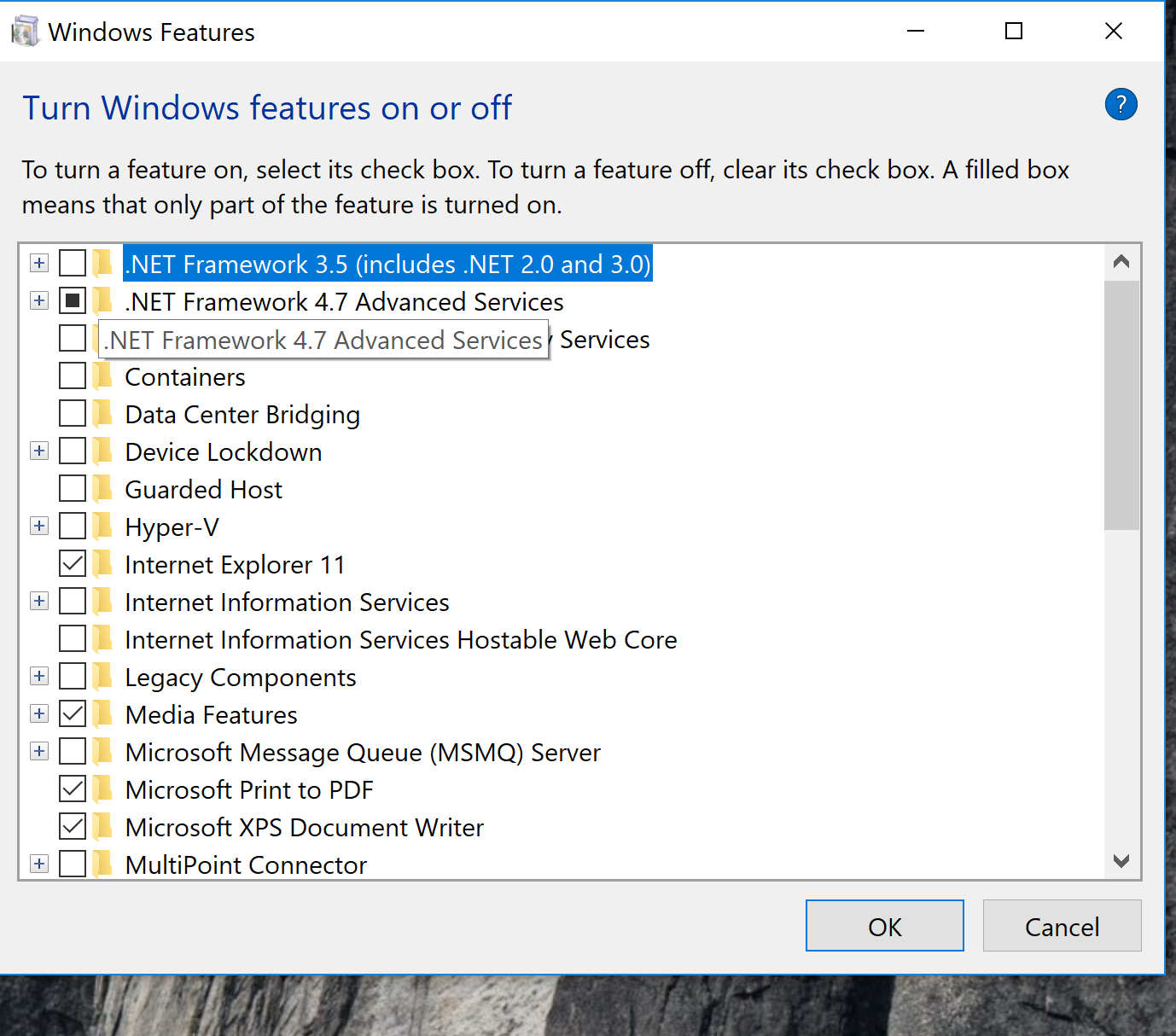Screen dimensions: 1176x1036
Task: Click the folder icon beside Internet Information Services Hostable Web Core
Action: point(102,639)
